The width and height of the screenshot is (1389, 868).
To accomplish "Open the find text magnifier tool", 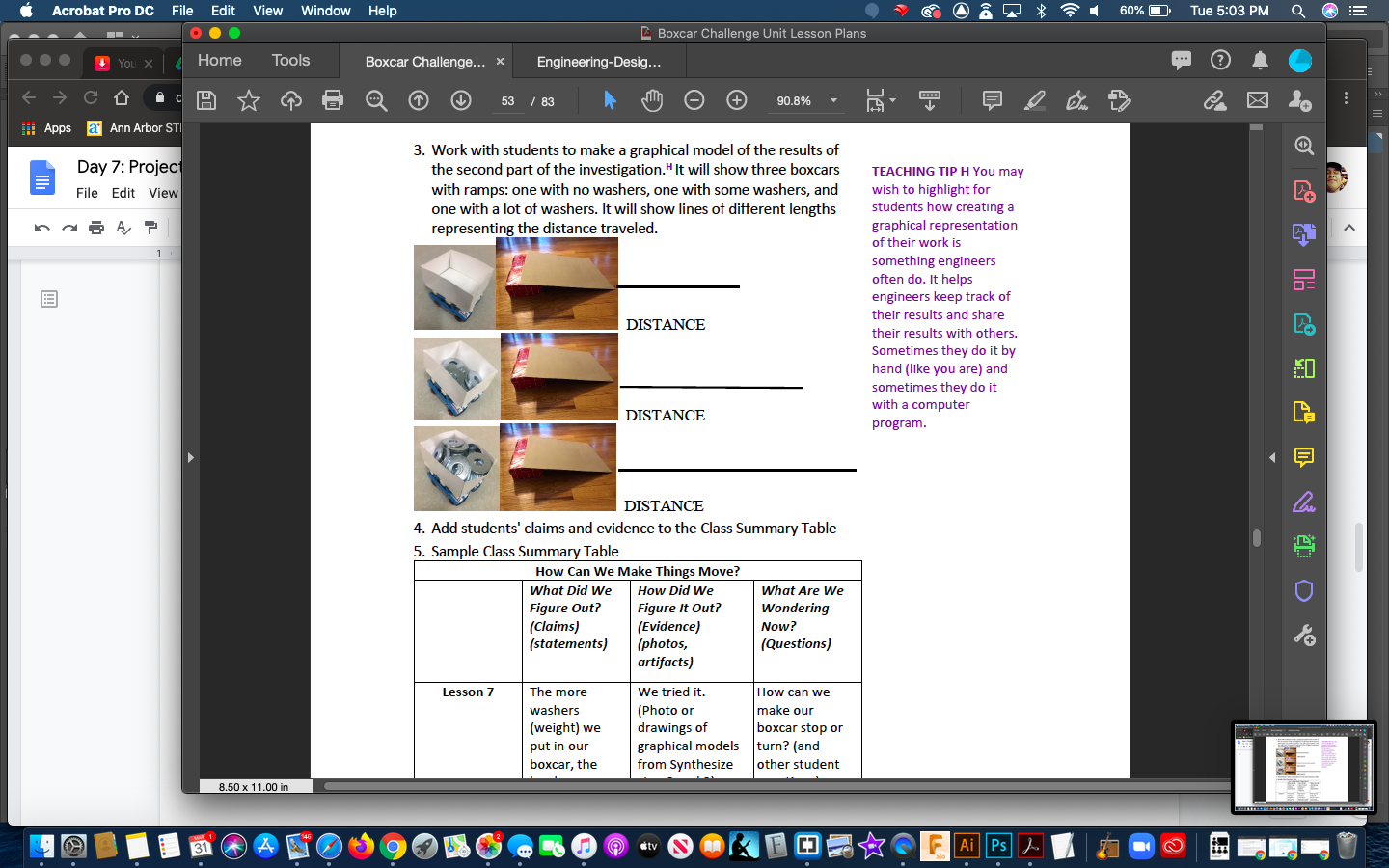I will pos(376,100).
